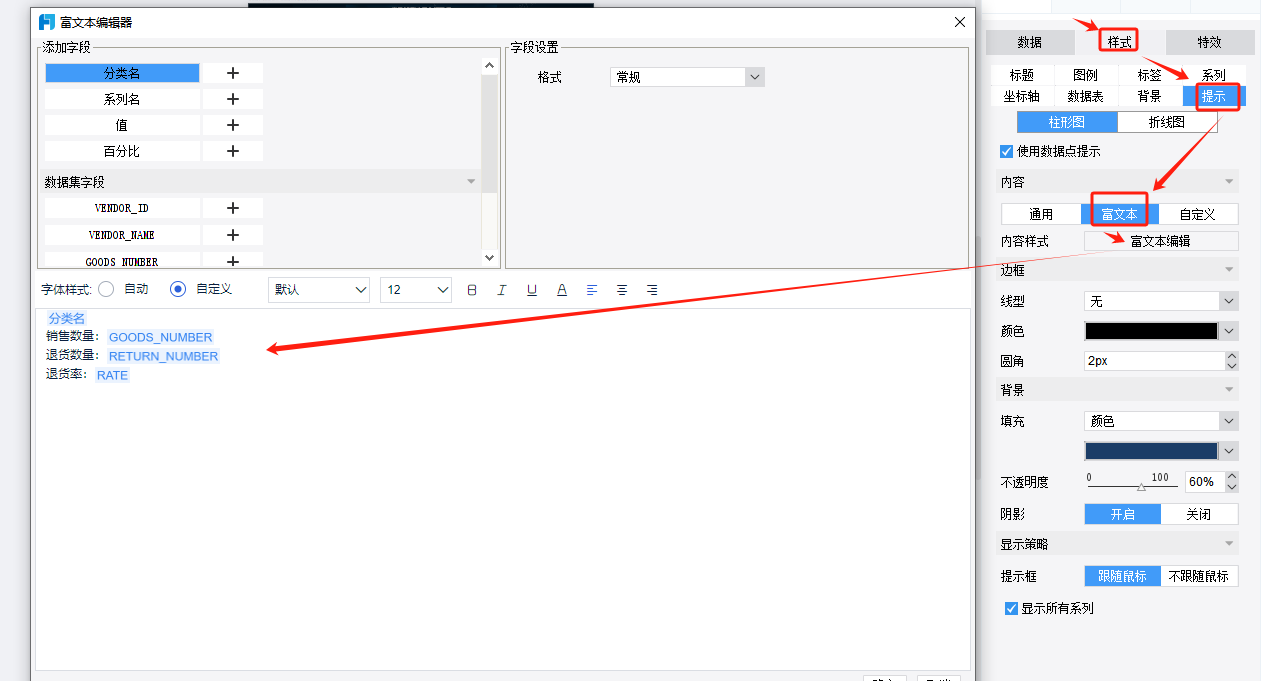Click the opacity value field 60%
Image resolution: width=1261 pixels, height=681 pixels.
coord(1204,482)
